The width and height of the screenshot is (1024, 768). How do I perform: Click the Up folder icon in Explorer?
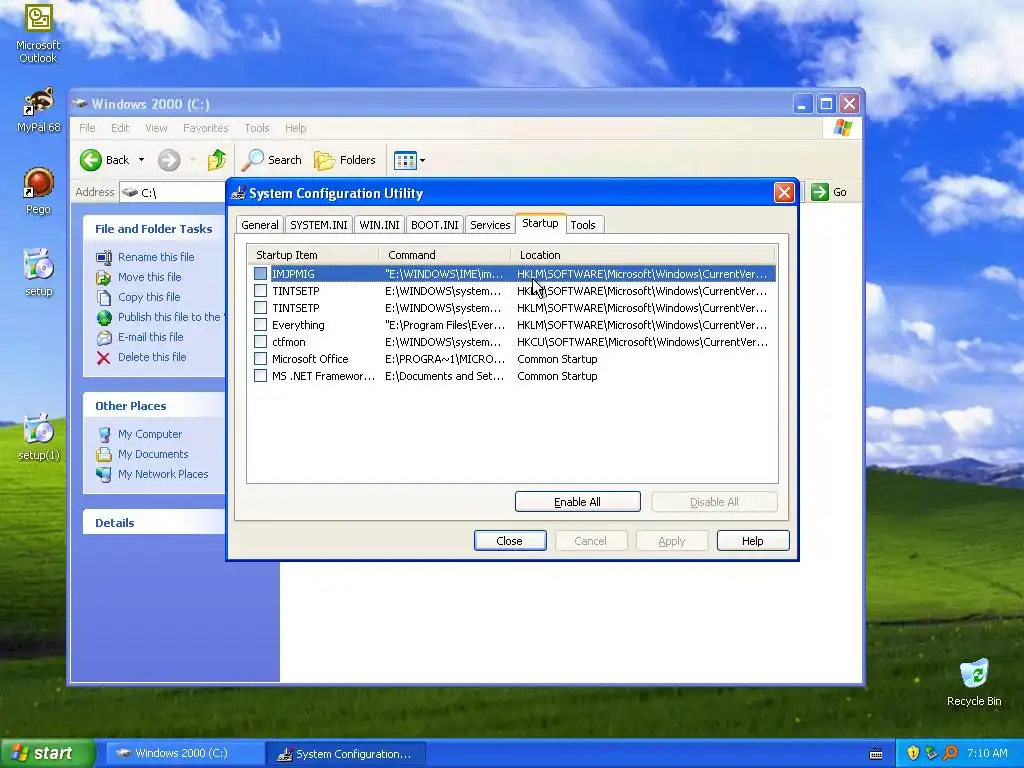217,160
